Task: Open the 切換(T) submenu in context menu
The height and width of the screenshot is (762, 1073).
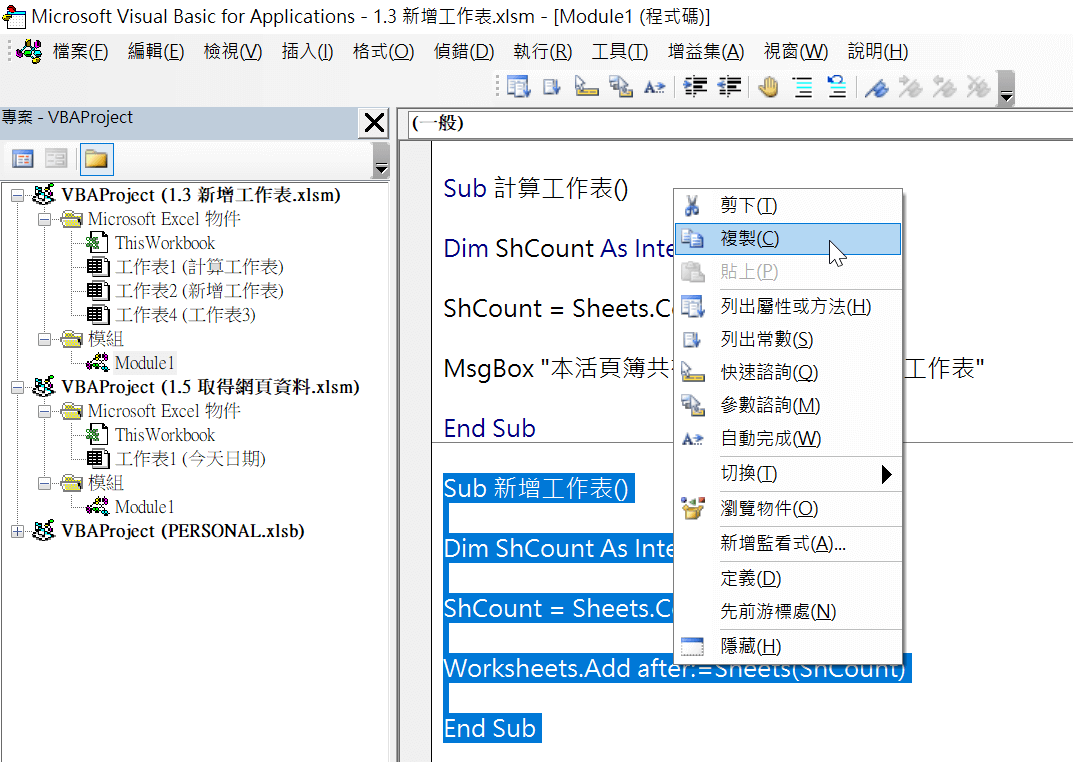Action: 788,473
